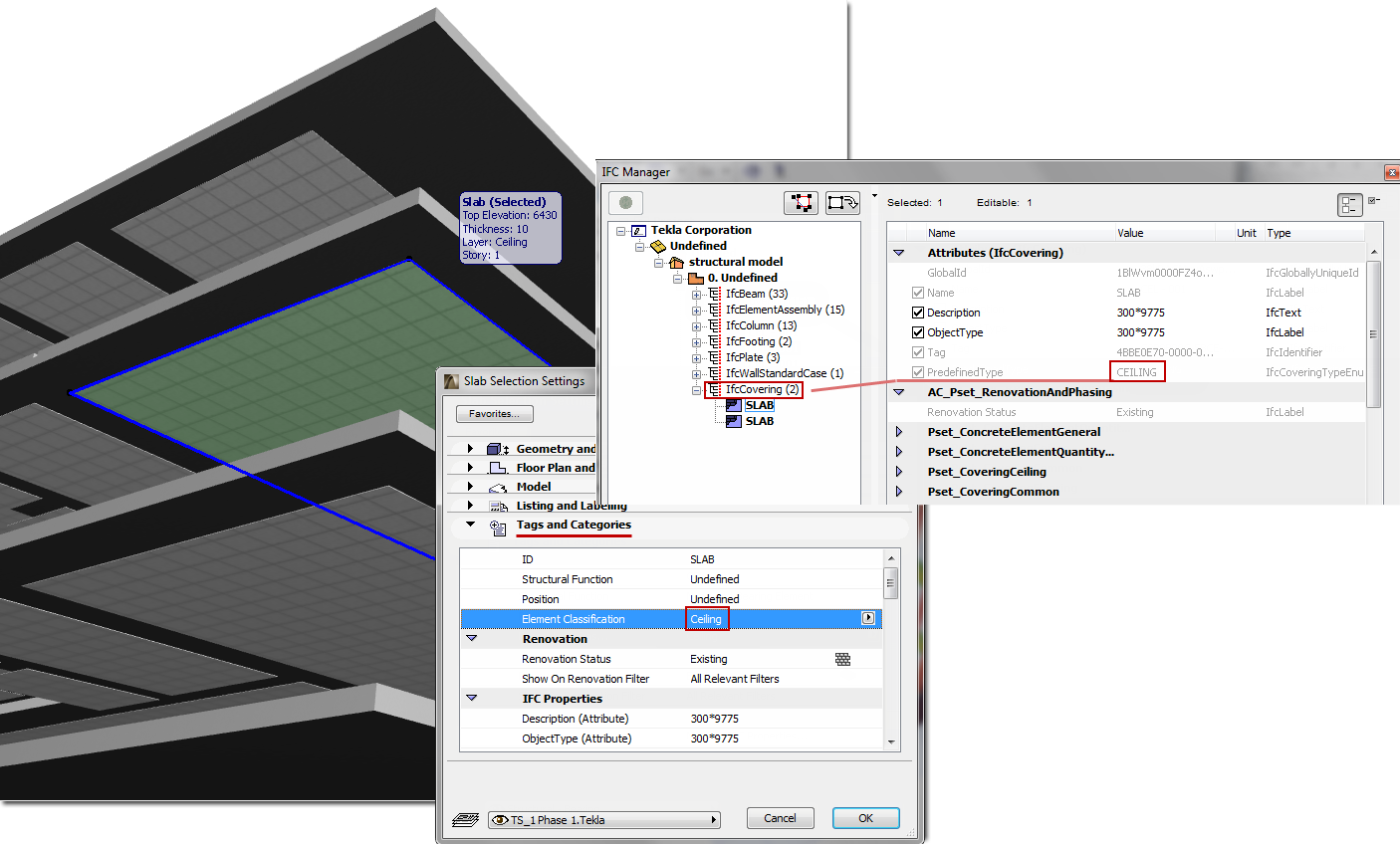Click the Structural Function value Undefined
The image size is (1400, 844).
coord(715,579)
